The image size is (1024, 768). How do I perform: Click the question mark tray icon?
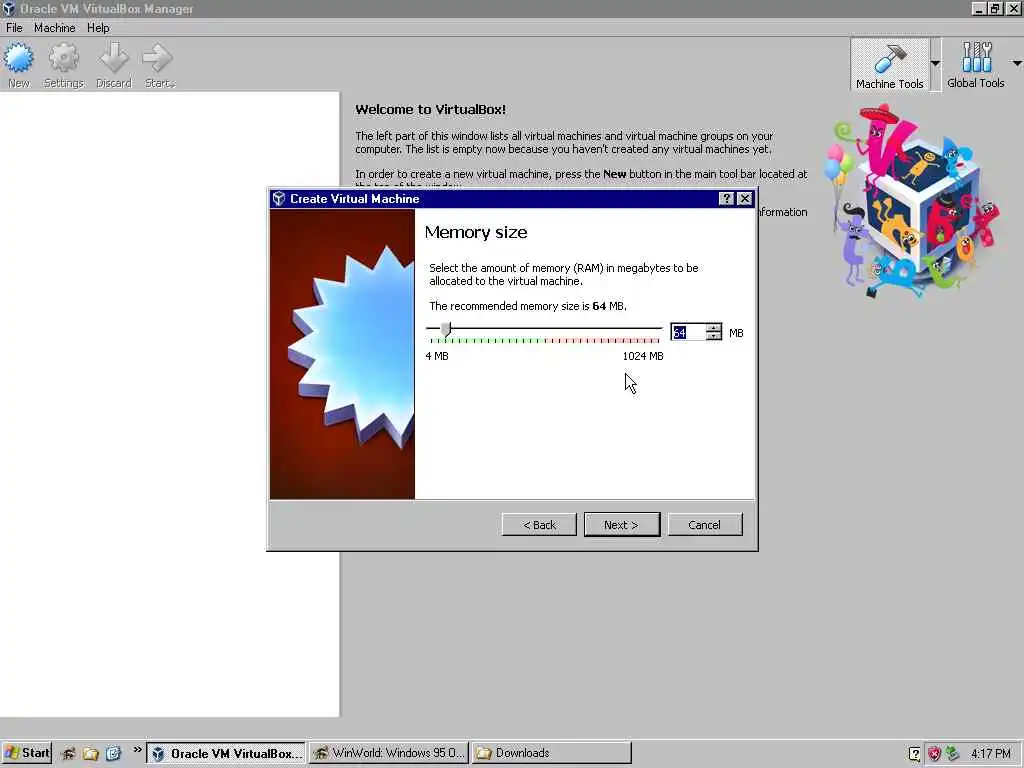point(915,754)
